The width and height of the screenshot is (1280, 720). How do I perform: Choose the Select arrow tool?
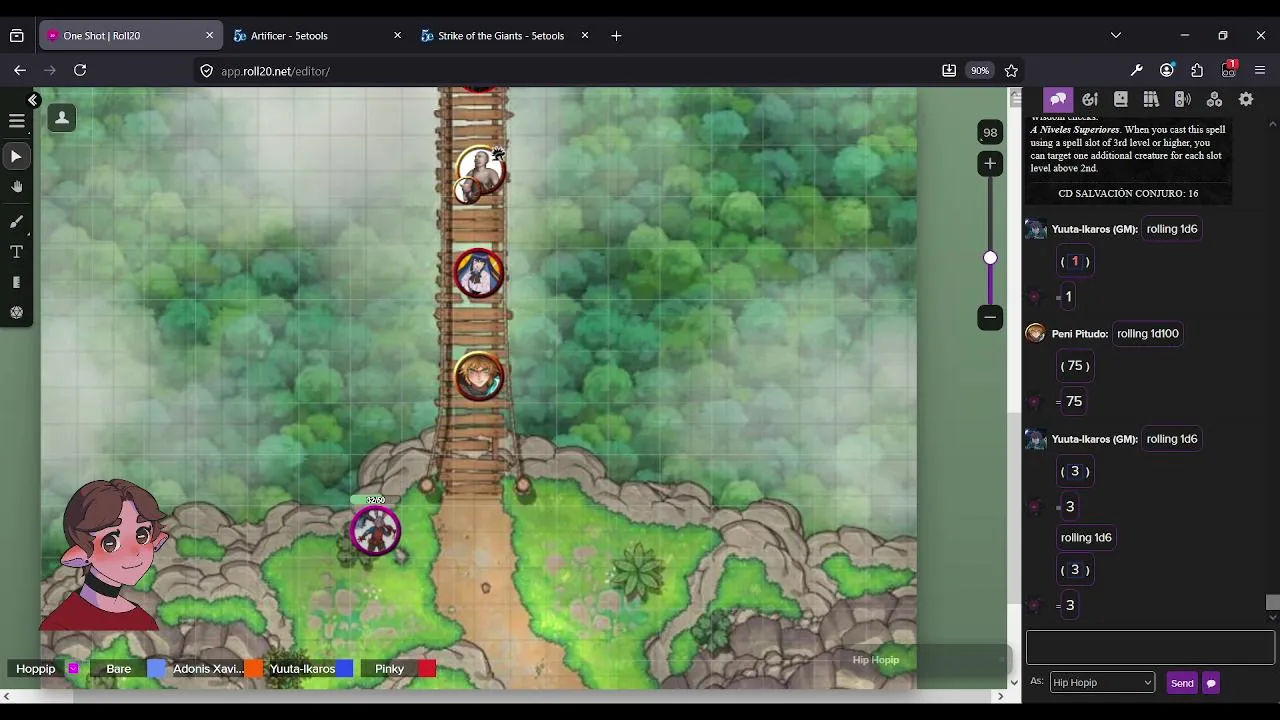pyautogui.click(x=16, y=156)
